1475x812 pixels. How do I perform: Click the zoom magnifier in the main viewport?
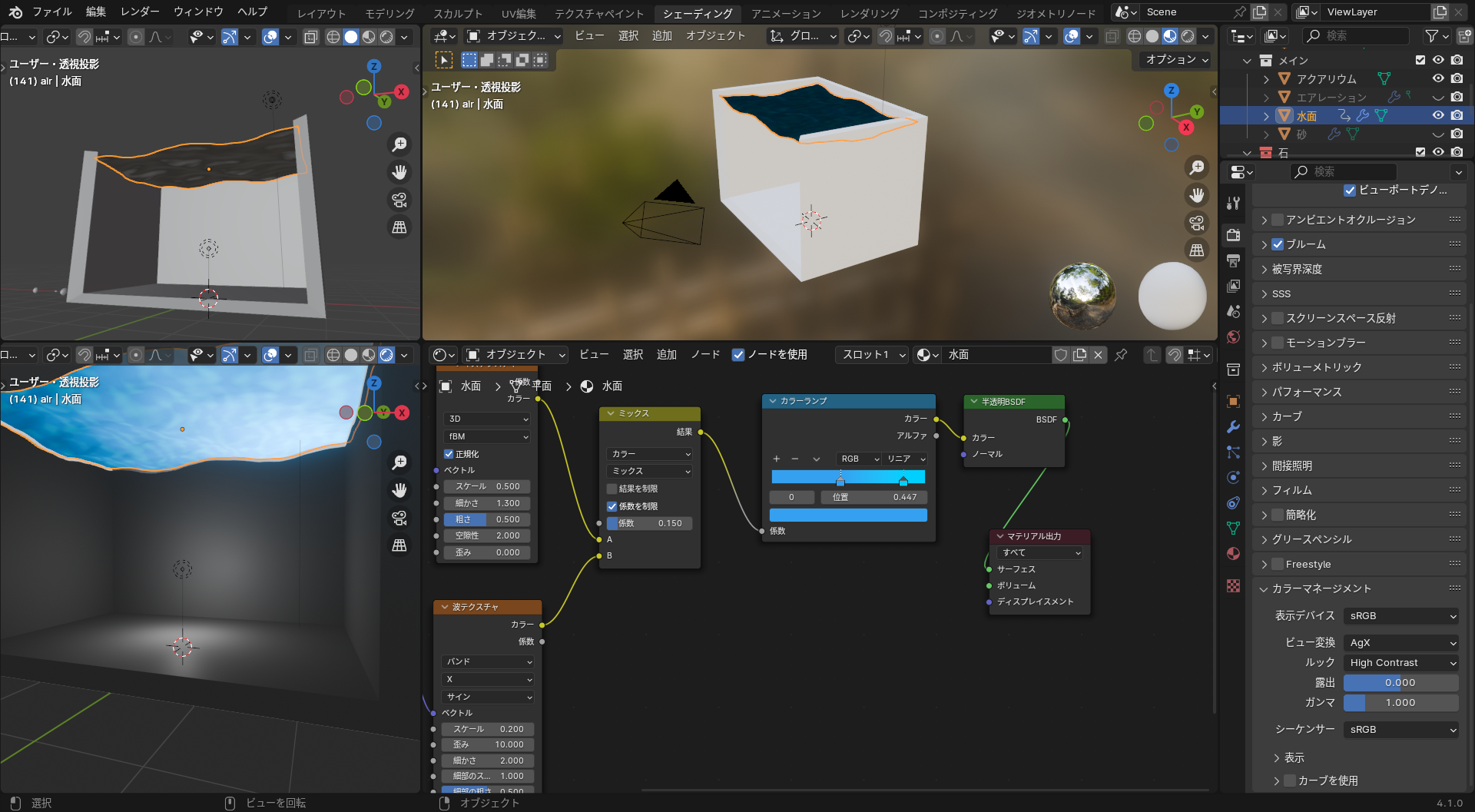point(1197,167)
